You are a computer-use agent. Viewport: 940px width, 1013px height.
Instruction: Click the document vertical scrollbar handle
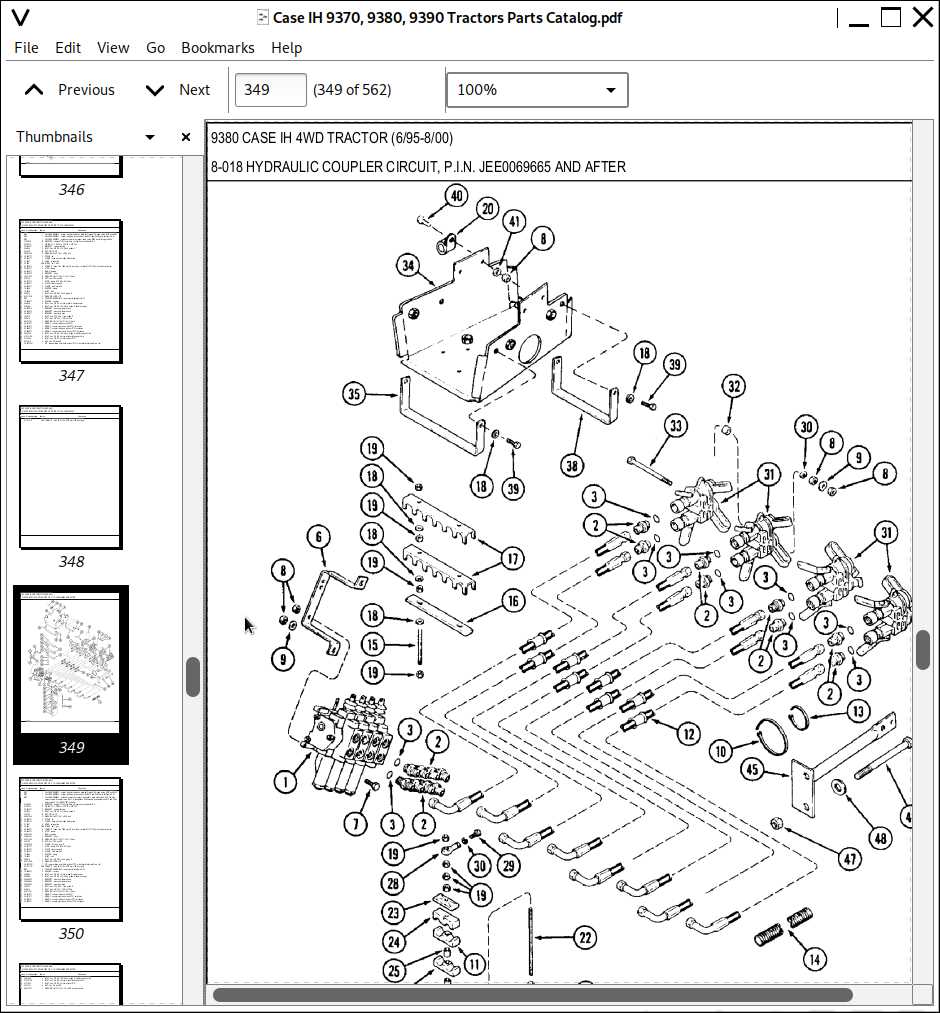coord(923,650)
